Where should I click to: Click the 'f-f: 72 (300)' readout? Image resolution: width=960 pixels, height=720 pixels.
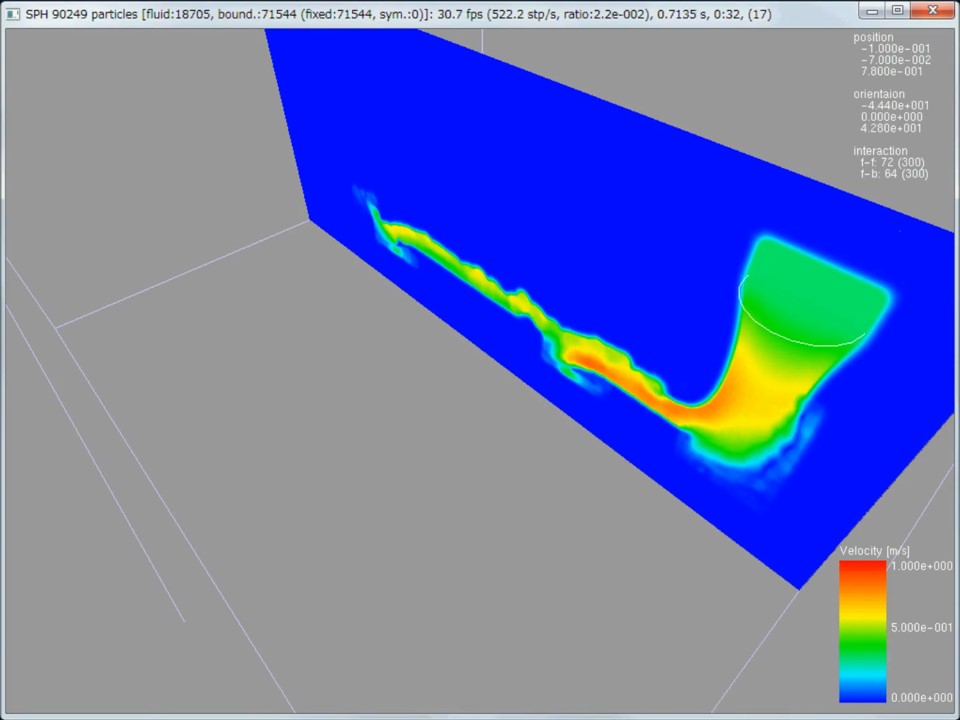(892, 162)
